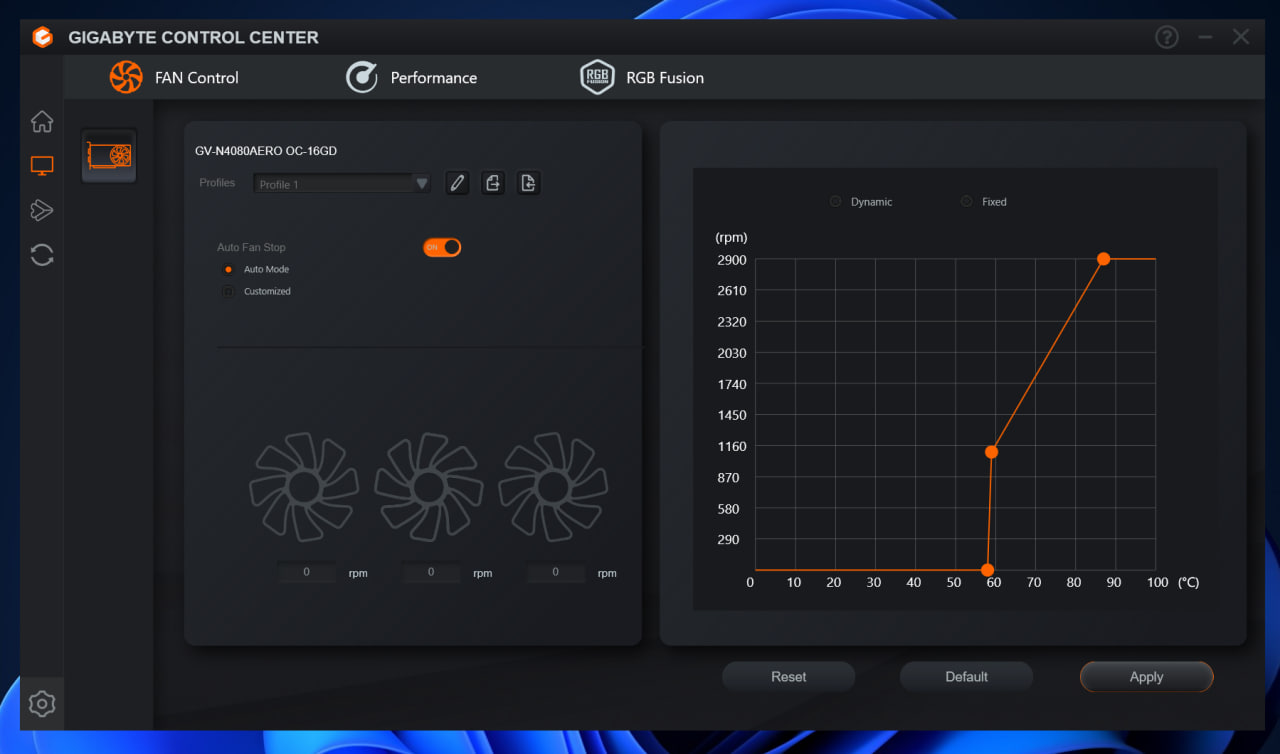This screenshot has height=754, width=1280.
Task: Click the GIGABYTE CONTROL CENTER title text
Action: tap(193, 38)
